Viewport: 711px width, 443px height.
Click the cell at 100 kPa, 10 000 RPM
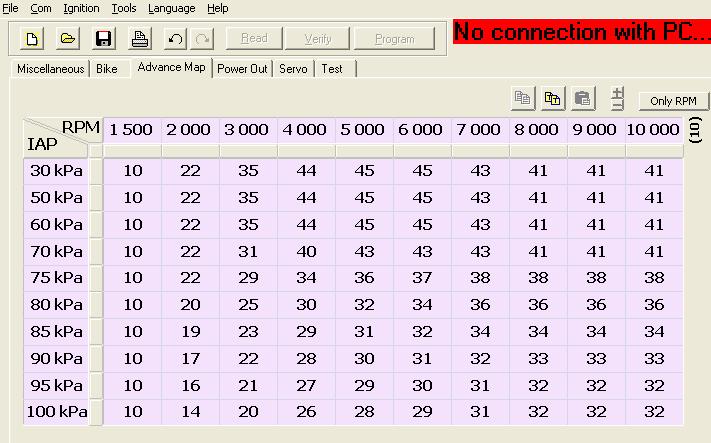[654, 411]
